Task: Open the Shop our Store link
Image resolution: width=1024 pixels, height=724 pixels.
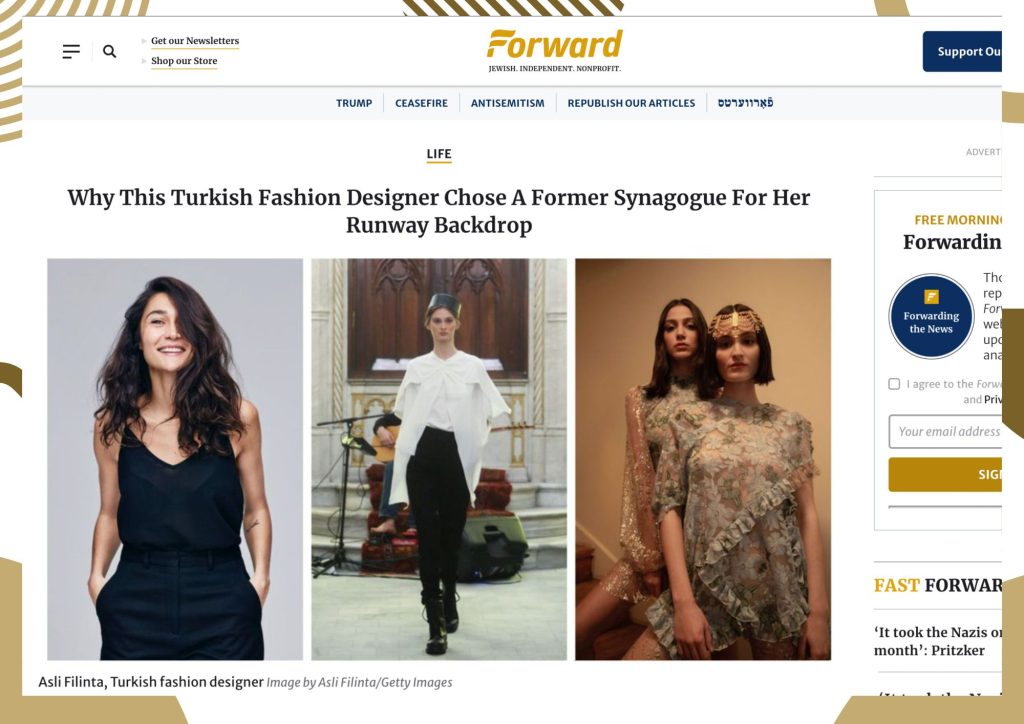Action: point(184,61)
